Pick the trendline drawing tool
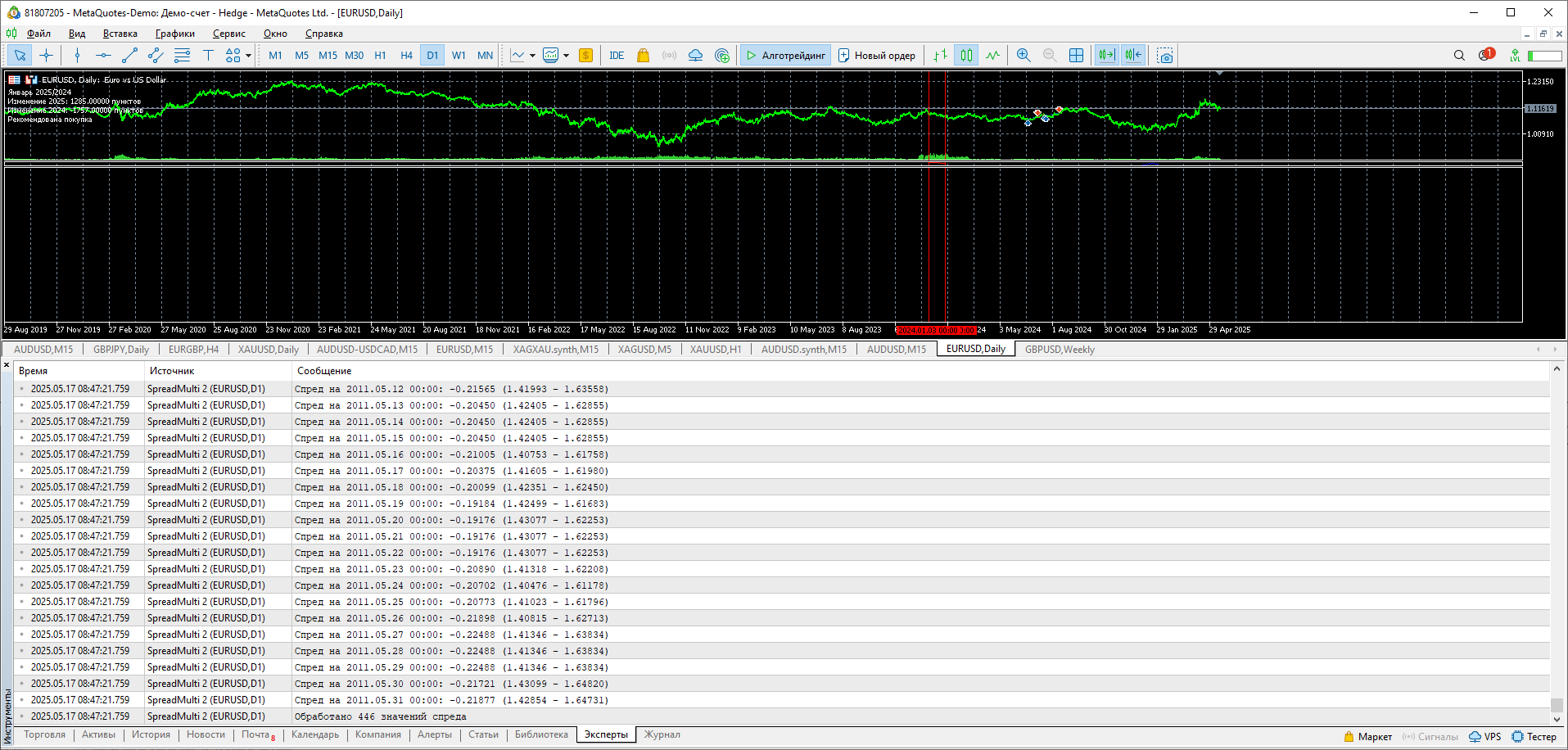Viewport: 1568px width, 750px height. point(129,56)
